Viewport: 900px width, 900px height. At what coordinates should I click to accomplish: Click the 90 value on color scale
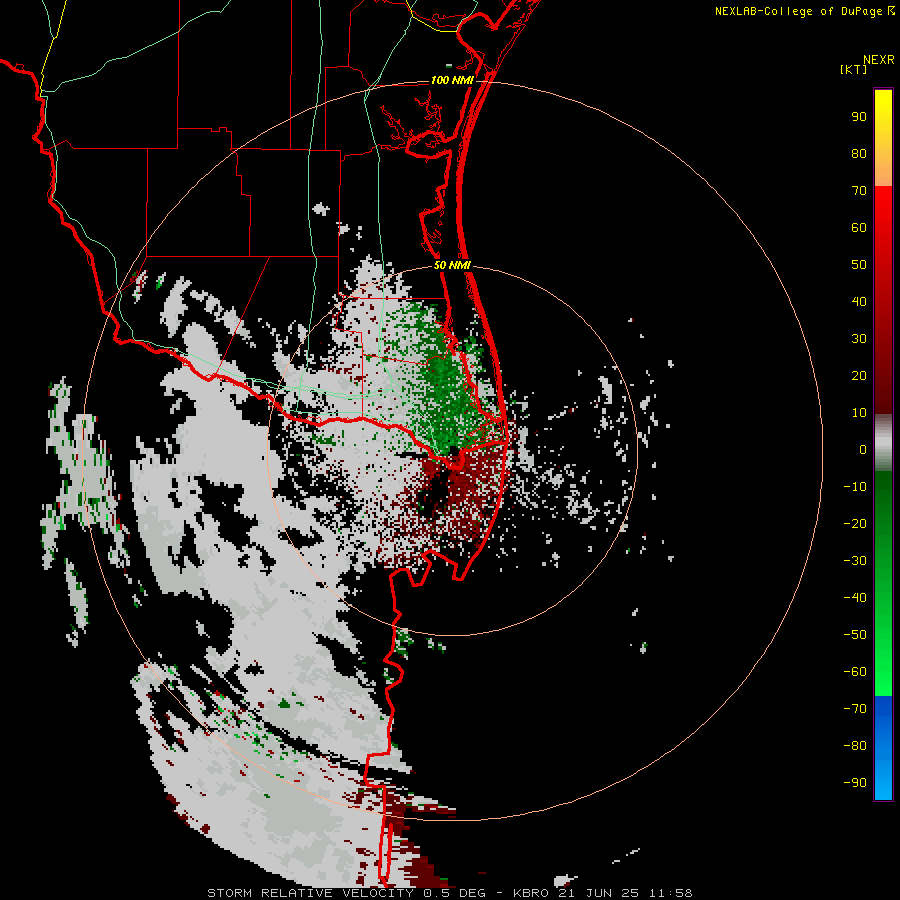859,117
